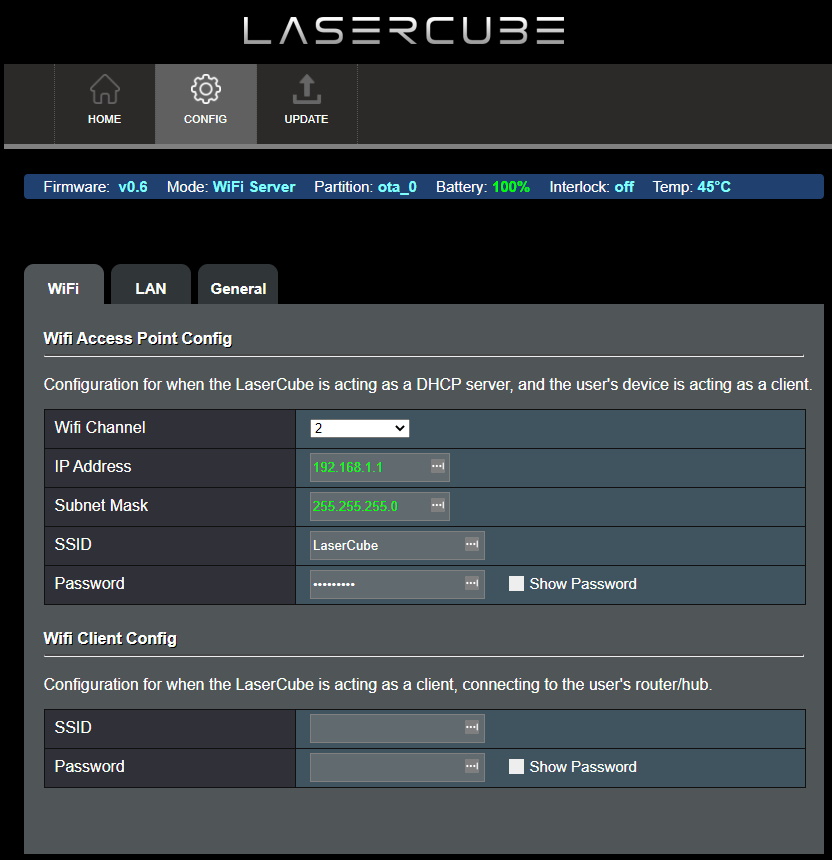Click the icon in the Wifi Client Password field

click(472, 767)
